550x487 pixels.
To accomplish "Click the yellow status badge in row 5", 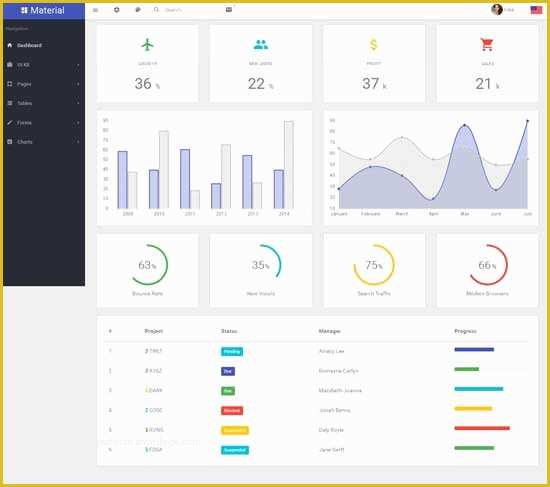I will (x=235, y=431).
